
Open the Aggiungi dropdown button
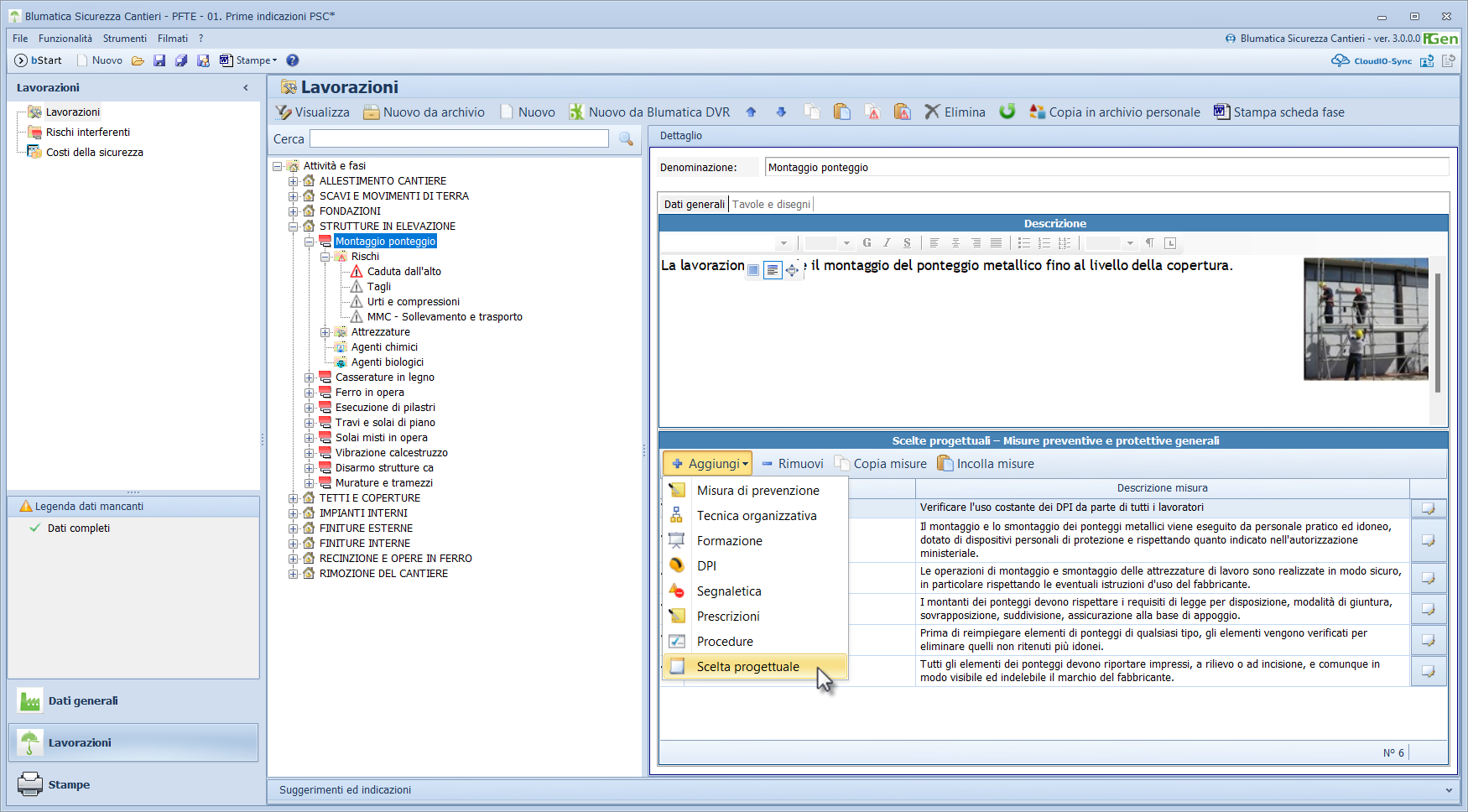[708, 464]
